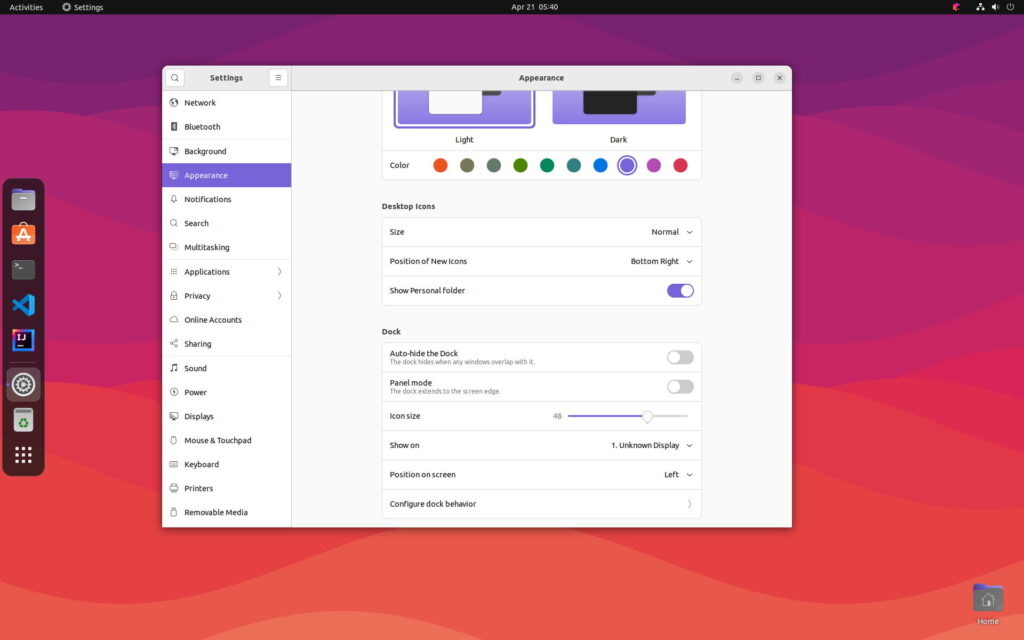Image resolution: width=1024 pixels, height=640 pixels.
Task: Select Displays in the settings sidebar
Action: pos(199,416)
